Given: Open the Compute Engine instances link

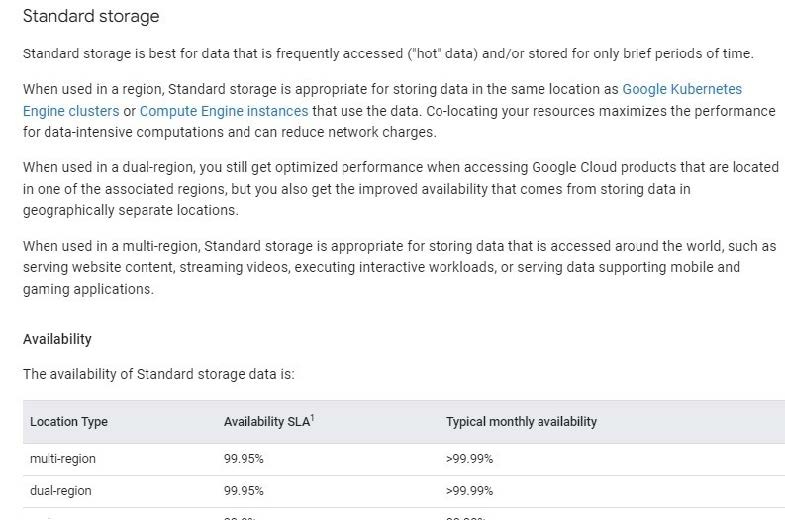Looking at the screenshot, I should coord(224,111).
